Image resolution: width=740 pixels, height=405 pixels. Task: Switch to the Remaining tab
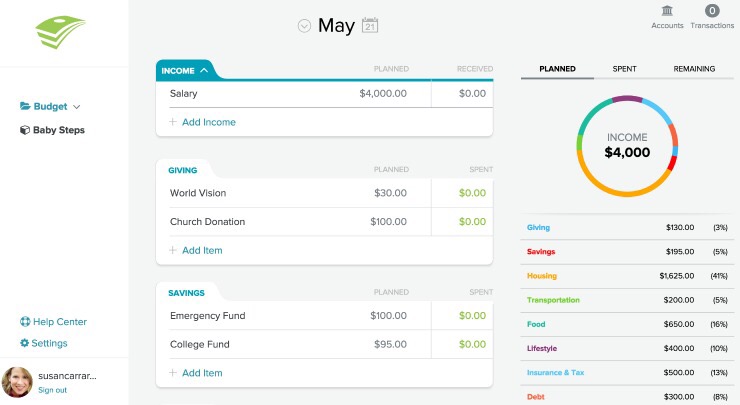coord(694,69)
